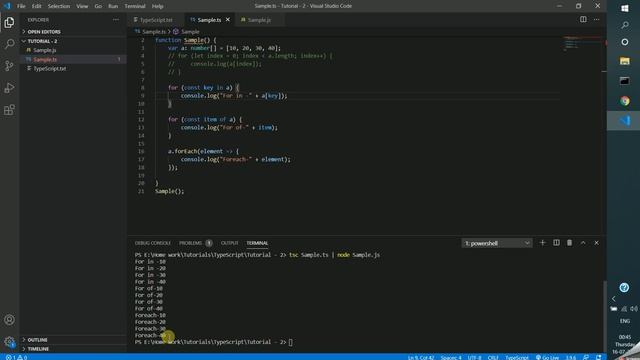
Task: Open the Help menu
Action: [158, 6]
